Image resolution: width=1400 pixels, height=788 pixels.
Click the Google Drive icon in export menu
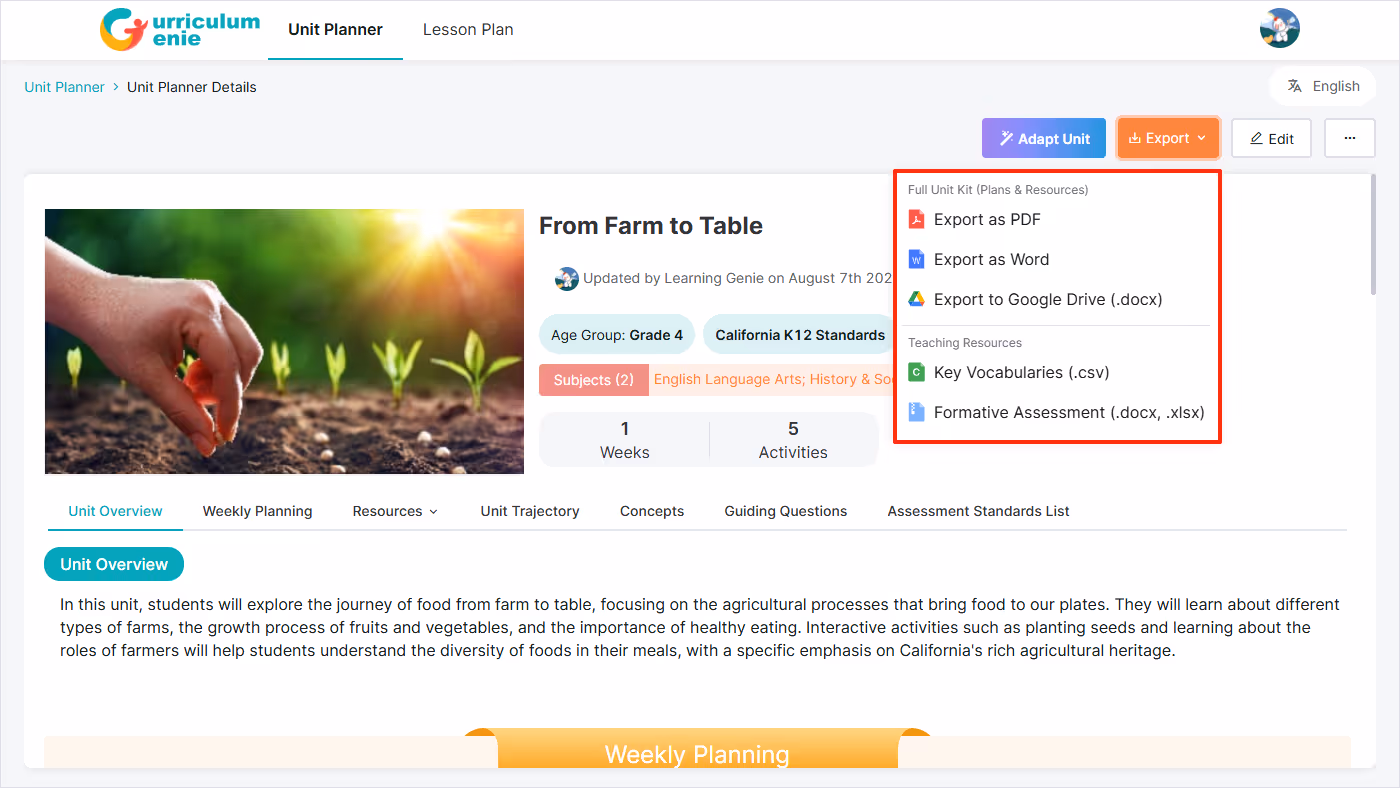[916, 299]
